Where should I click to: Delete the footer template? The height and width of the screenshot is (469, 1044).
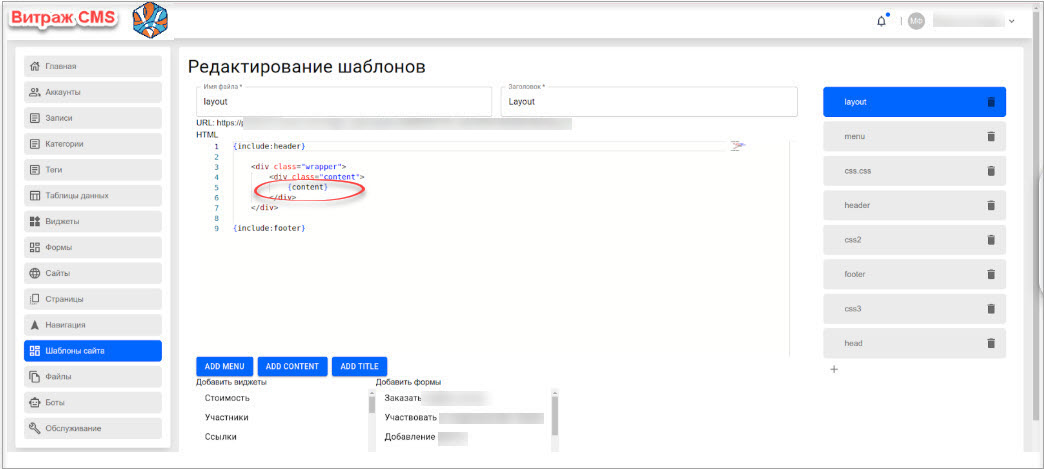point(991,274)
